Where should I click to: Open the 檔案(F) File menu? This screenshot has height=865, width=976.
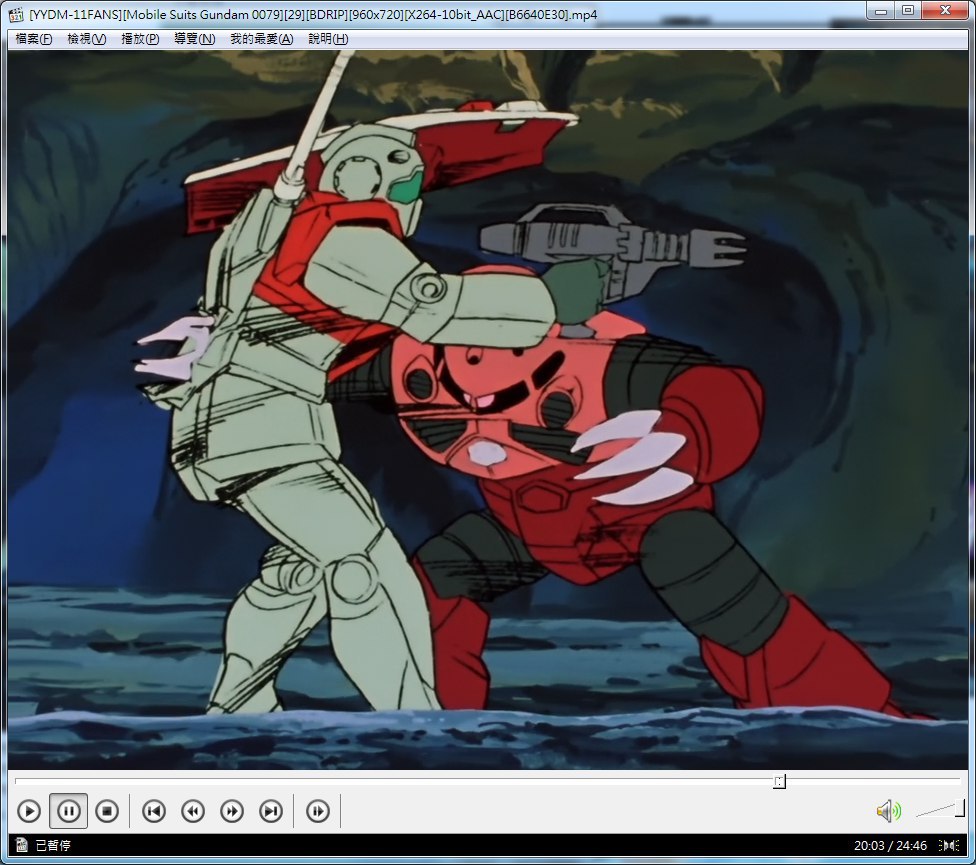pyautogui.click(x=33, y=39)
